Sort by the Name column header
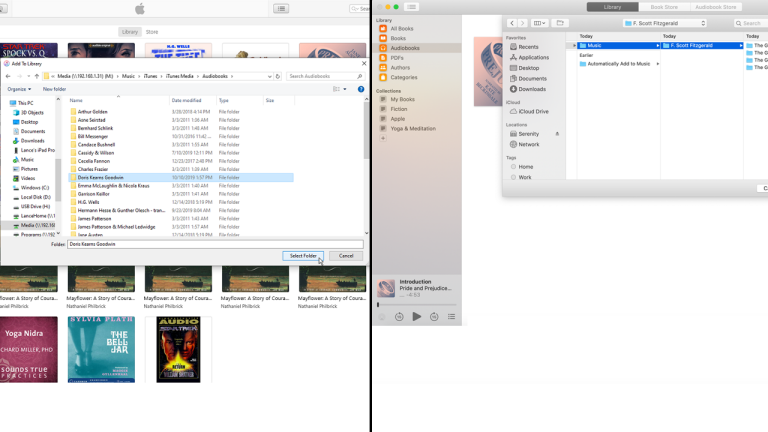768x432 pixels. coord(76,100)
